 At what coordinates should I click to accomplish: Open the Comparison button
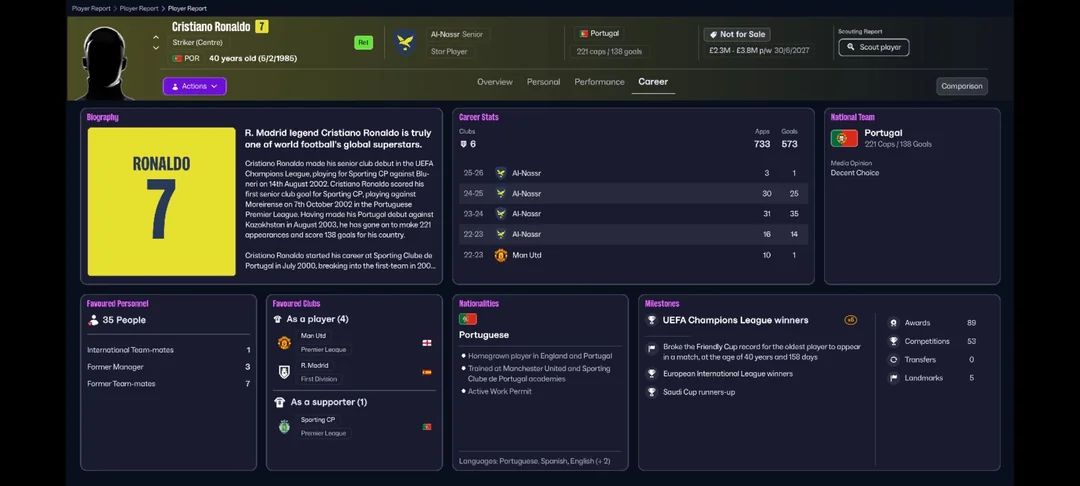(x=962, y=86)
